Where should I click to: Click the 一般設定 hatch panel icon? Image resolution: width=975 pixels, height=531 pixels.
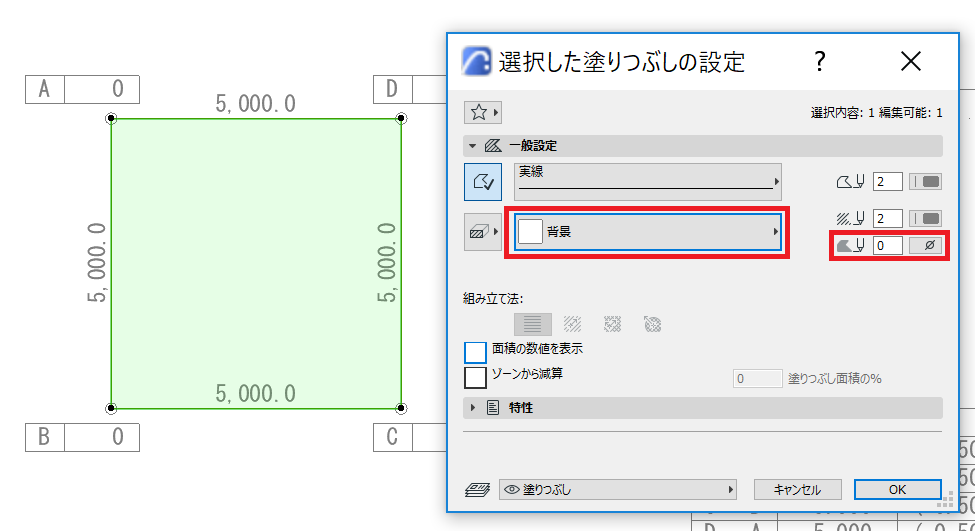[x=493, y=146]
